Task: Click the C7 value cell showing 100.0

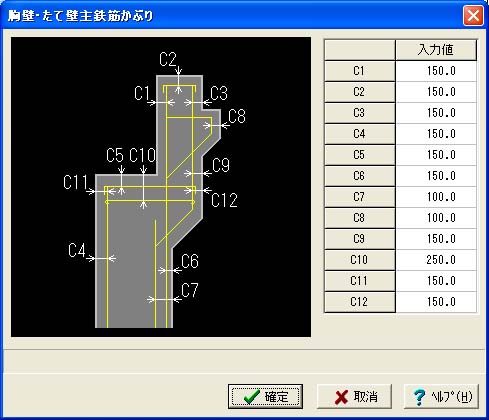Action: (436, 197)
